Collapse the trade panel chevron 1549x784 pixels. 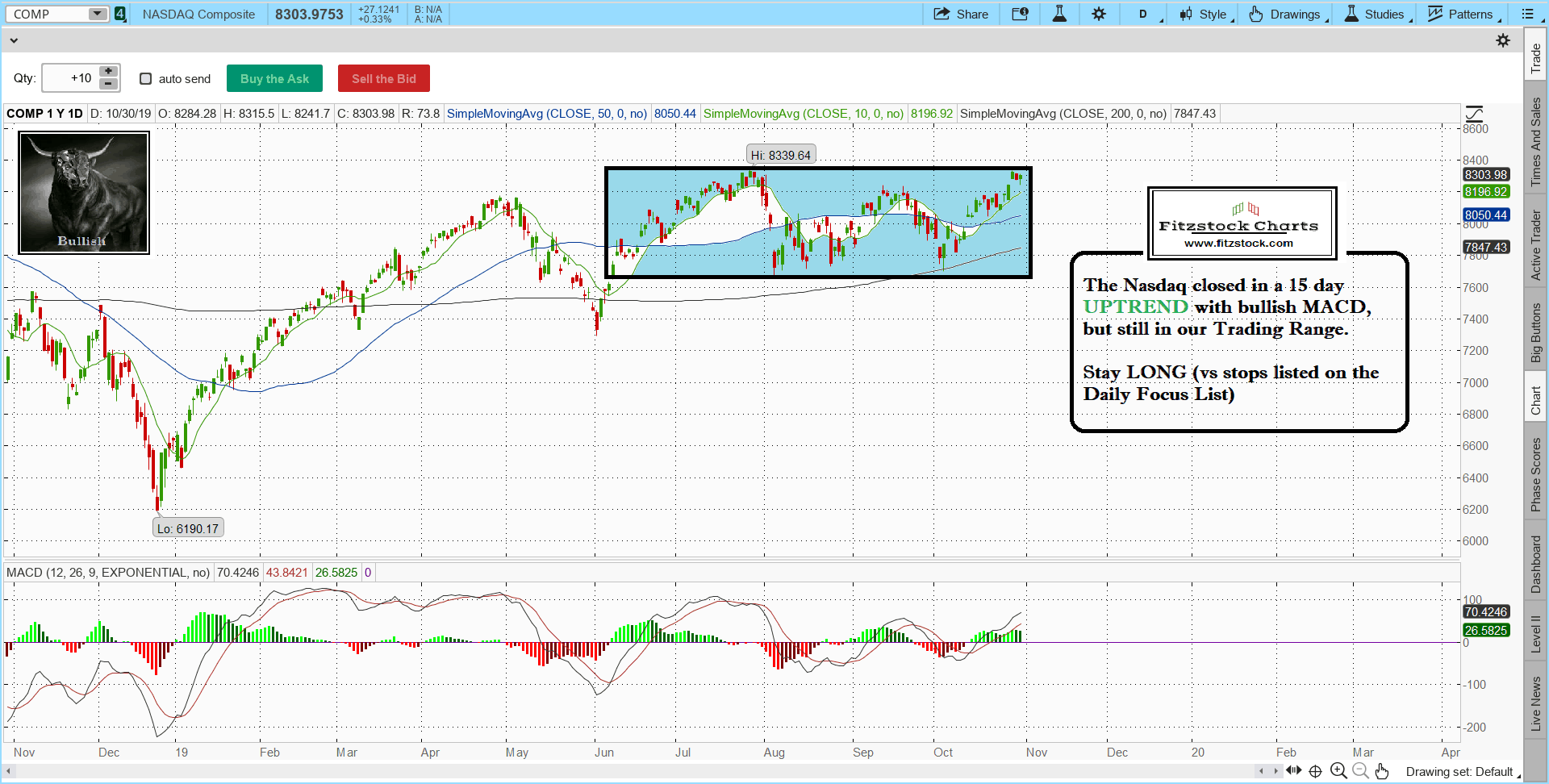point(14,40)
